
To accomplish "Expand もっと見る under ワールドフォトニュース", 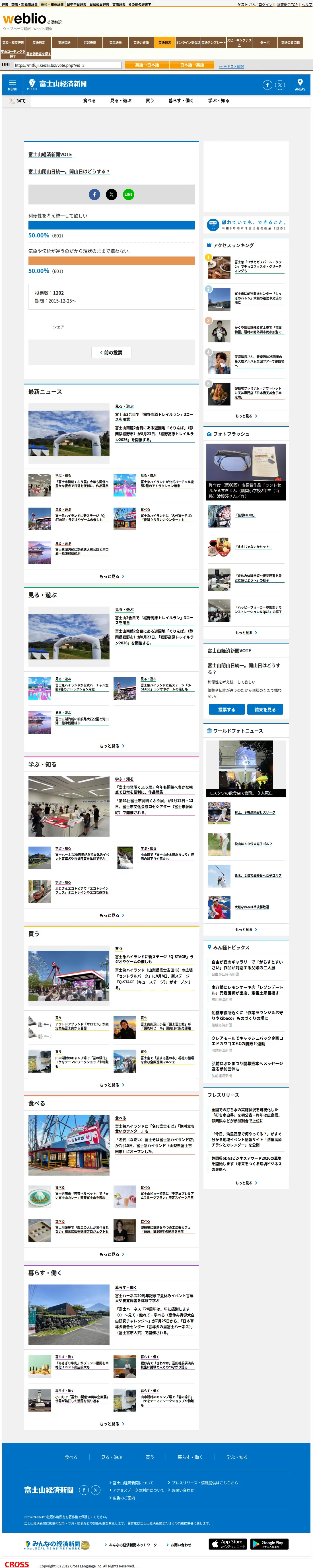I will [246, 930].
